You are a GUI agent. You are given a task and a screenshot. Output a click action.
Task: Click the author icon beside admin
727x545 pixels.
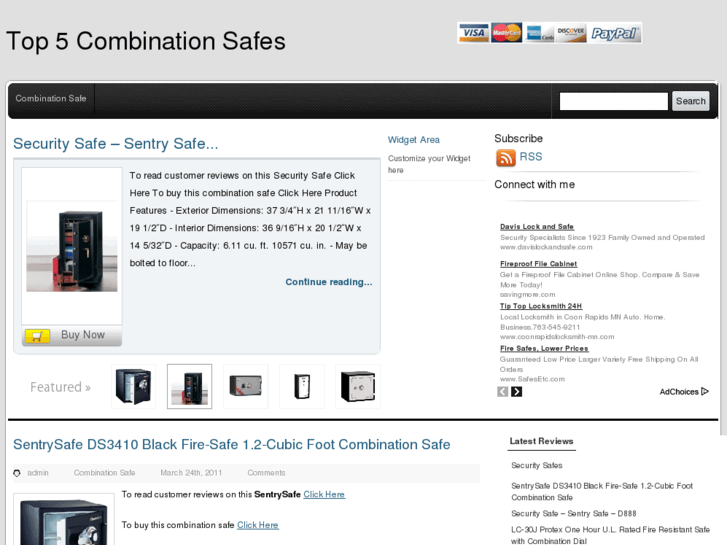point(17,473)
